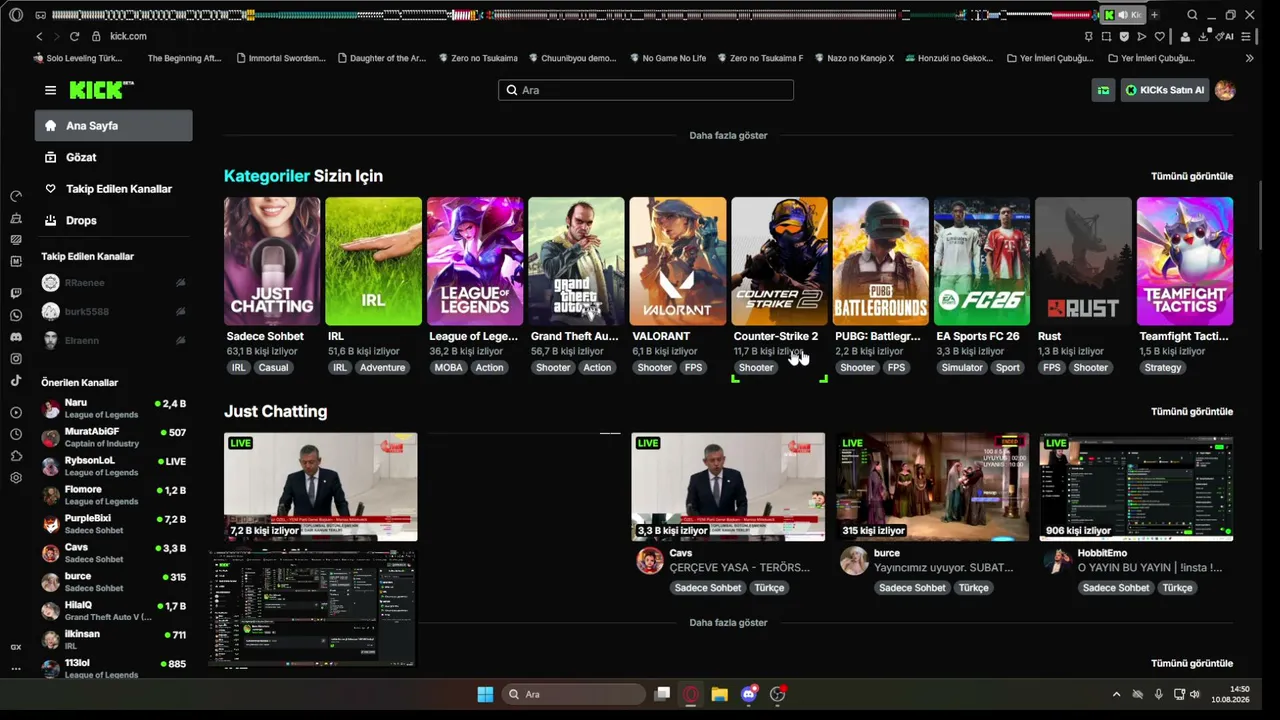Open a new browser tab

[x=1154, y=15]
